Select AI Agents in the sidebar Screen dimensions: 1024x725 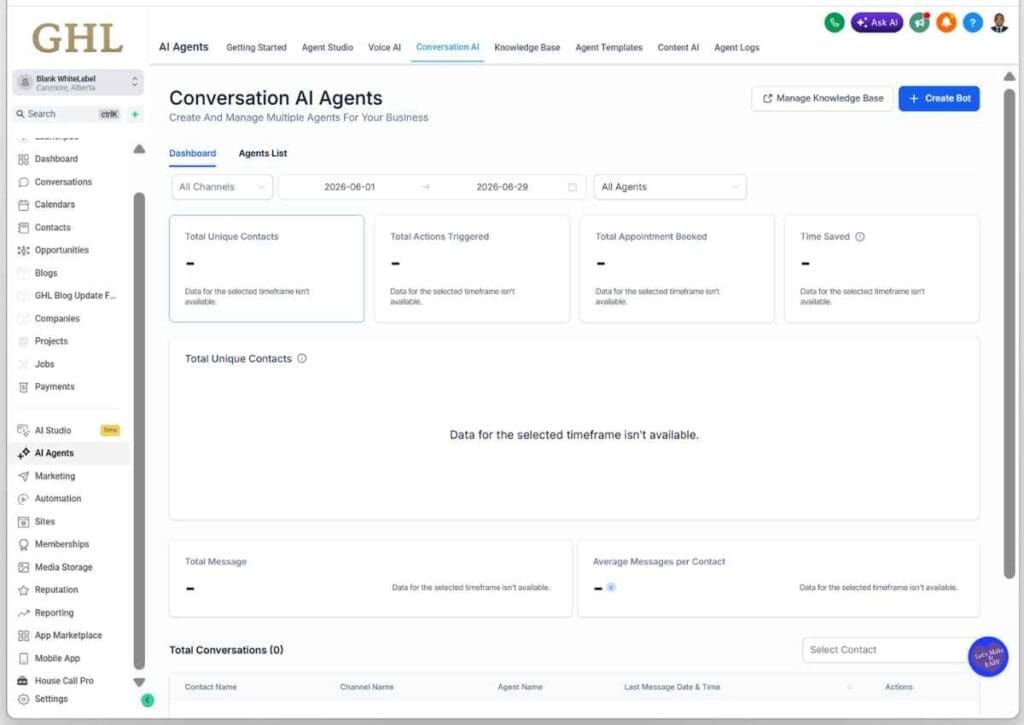[x=54, y=453]
